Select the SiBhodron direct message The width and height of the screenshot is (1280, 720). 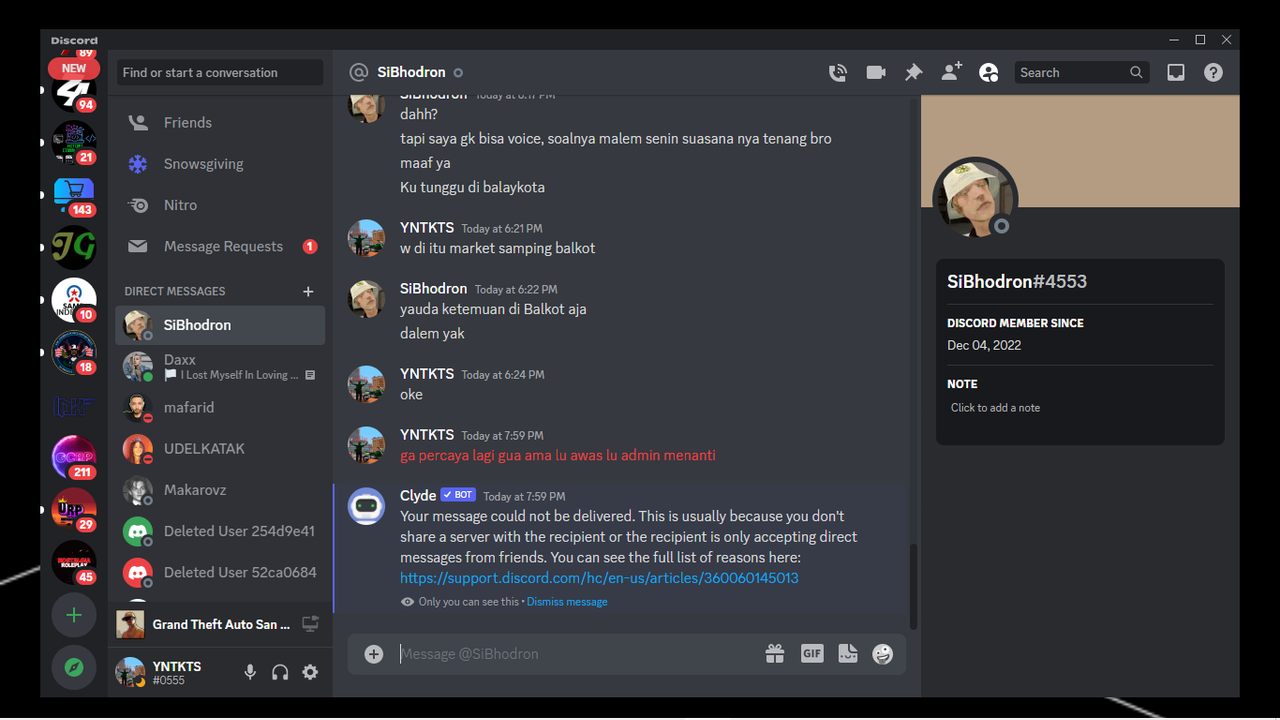tap(220, 325)
